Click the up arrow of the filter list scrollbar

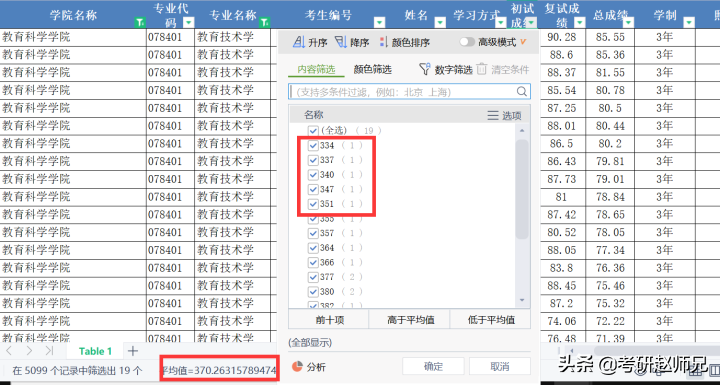click(x=522, y=130)
